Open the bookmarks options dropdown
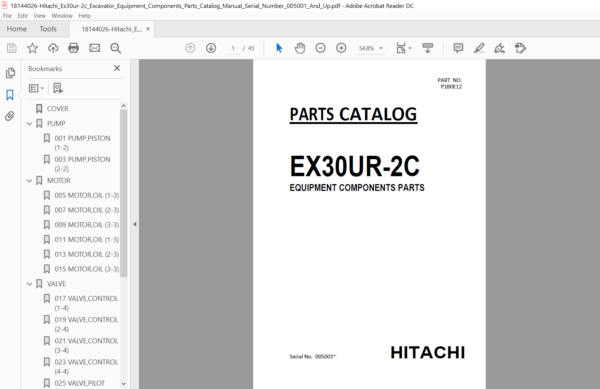Screen dimensions: 600x389 (36, 88)
